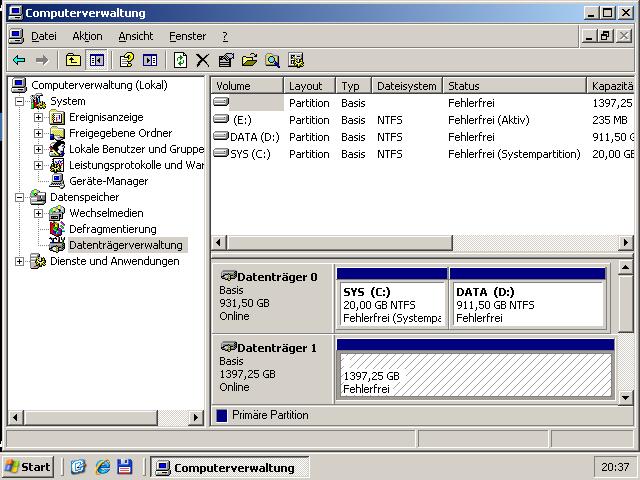
Task: Click the Delete X toolbar icon
Action: tap(202, 60)
